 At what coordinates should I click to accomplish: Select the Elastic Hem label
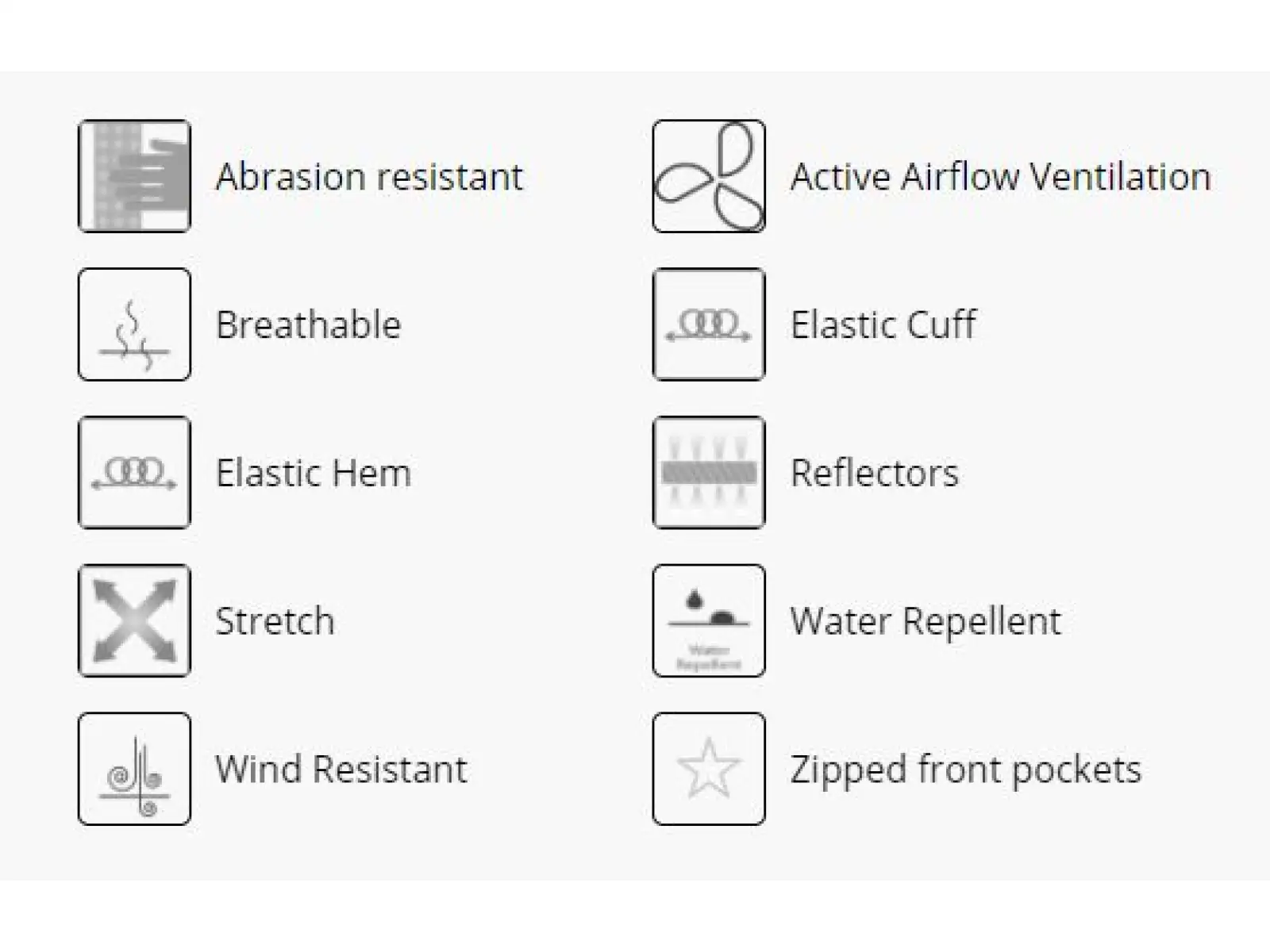(314, 473)
